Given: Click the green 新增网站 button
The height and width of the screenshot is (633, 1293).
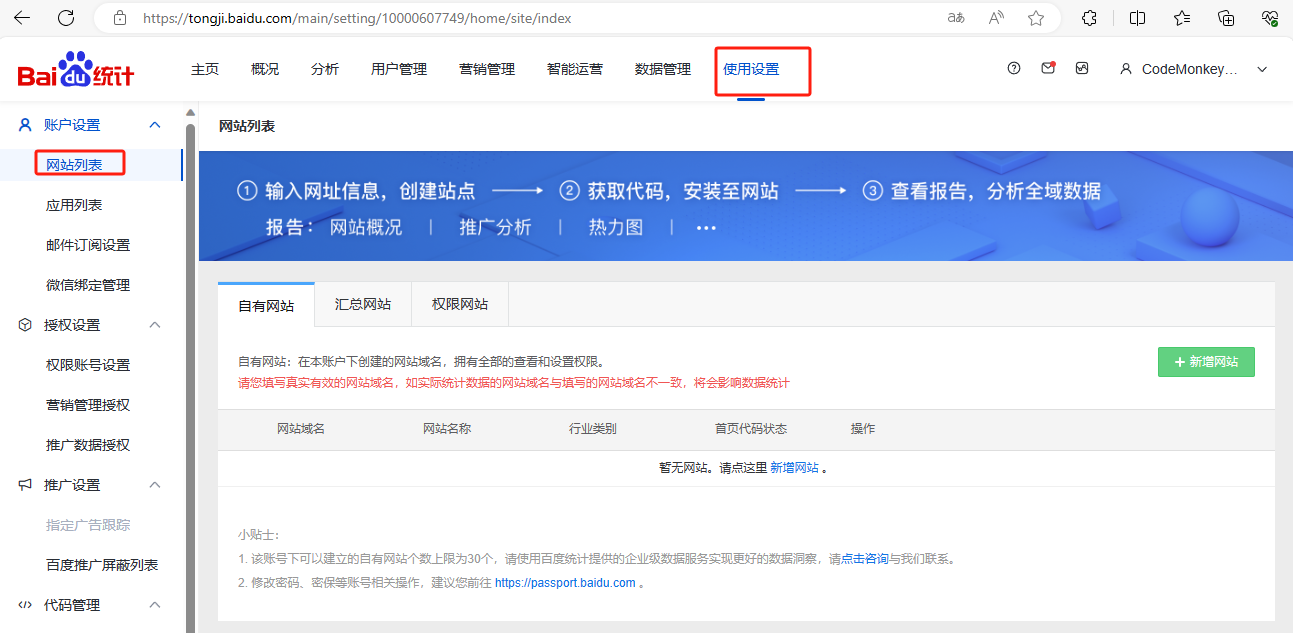Looking at the screenshot, I should tap(1206, 362).
